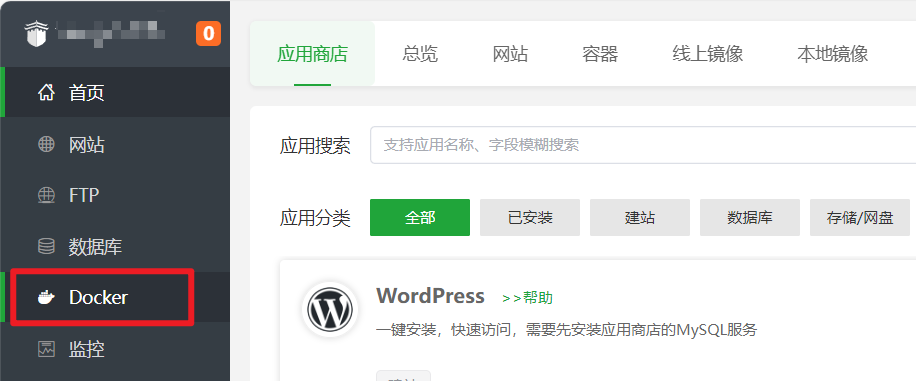Open the WordPress >>帮助 link
This screenshot has width=916, height=381.
coord(528,298)
